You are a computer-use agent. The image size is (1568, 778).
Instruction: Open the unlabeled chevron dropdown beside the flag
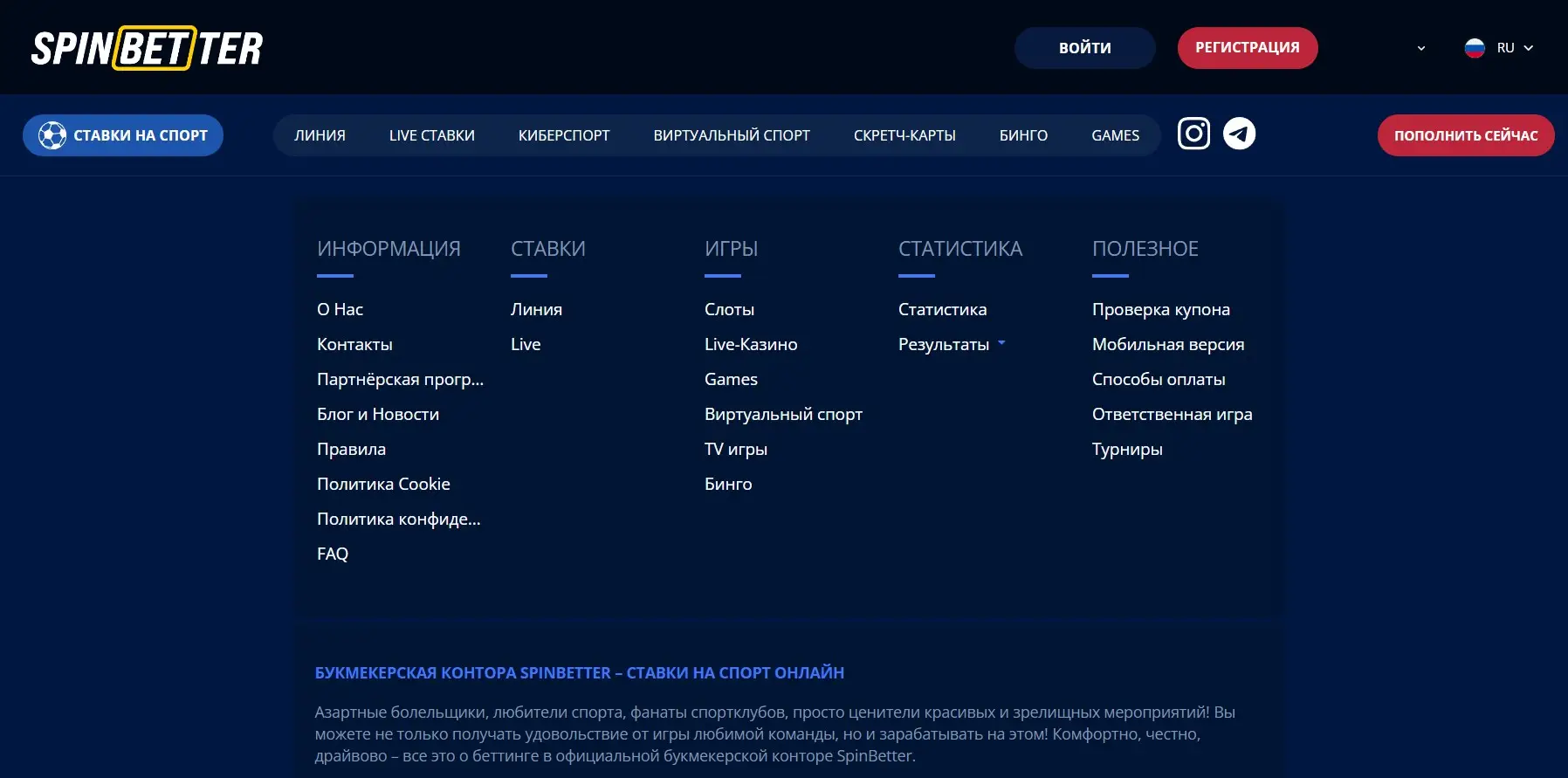pos(1421,48)
